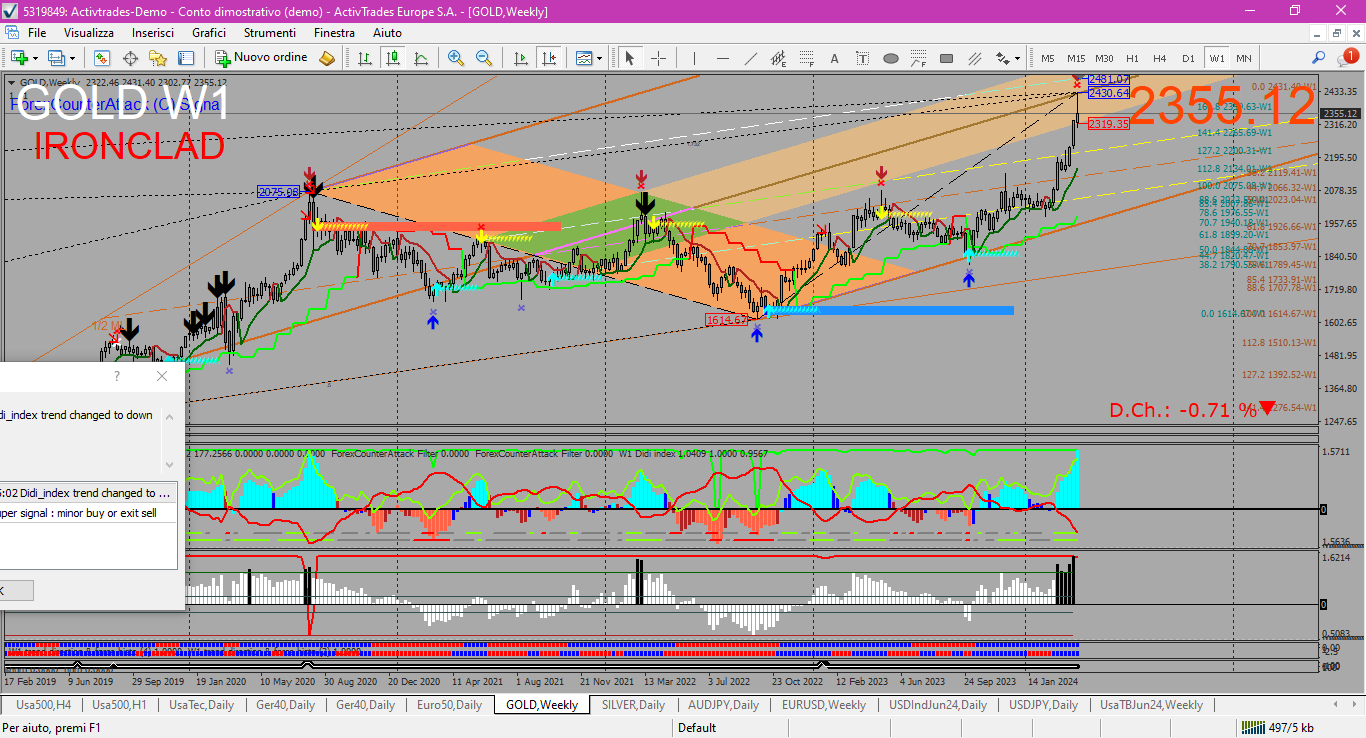The height and width of the screenshot is (738, 1366).
Task: Draw a vertical line tool
Action: tap(694, 58)
